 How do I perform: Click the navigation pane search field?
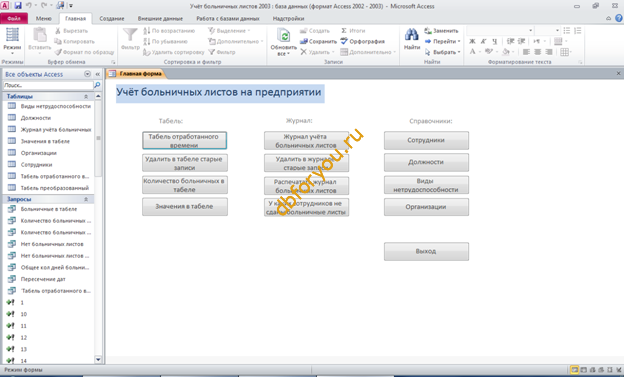tap(48, 85)
